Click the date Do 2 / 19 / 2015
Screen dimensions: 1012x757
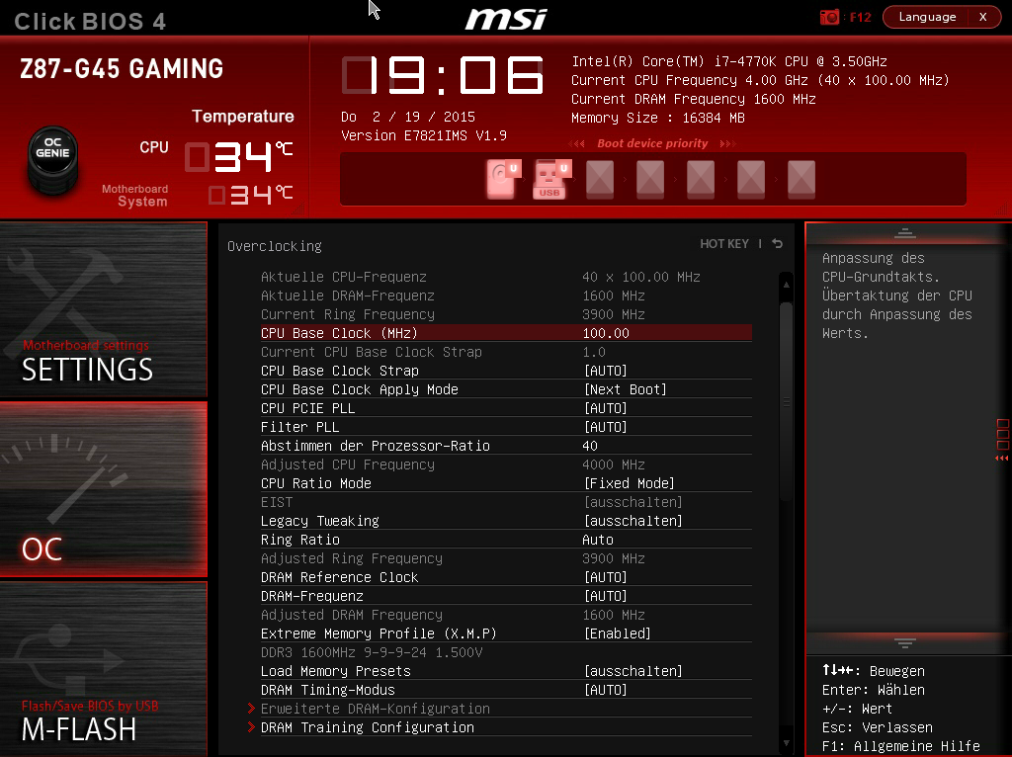pyautogui.click(x=408, y=117)
